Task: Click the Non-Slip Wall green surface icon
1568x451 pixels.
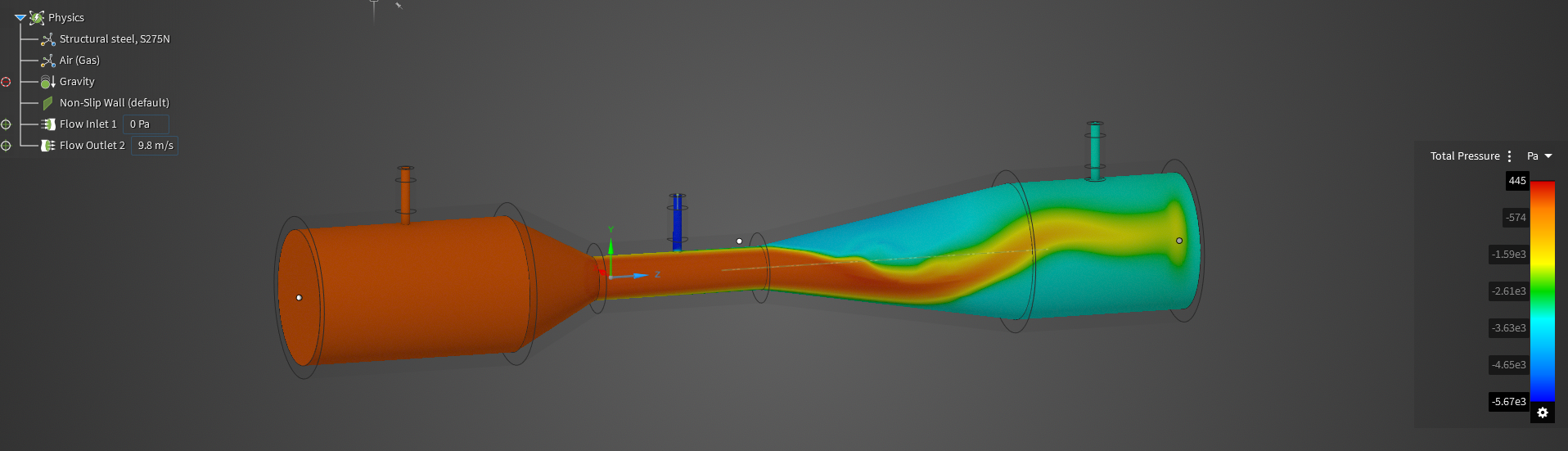Action: click(x=48, y=102)
